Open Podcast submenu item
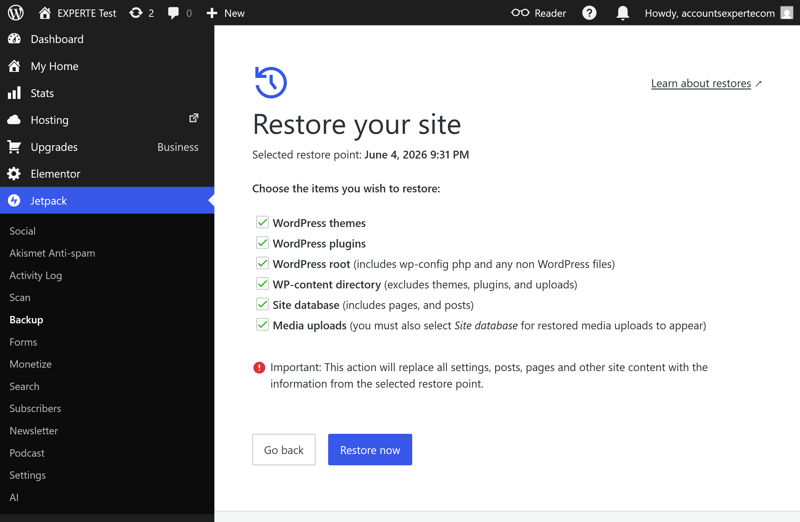The width and height of the screenshot is (800, 522). (27, 453)
